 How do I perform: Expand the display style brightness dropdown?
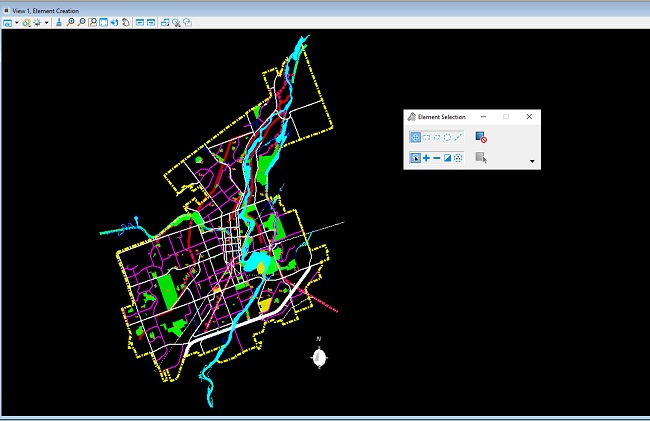coord(46,23)
